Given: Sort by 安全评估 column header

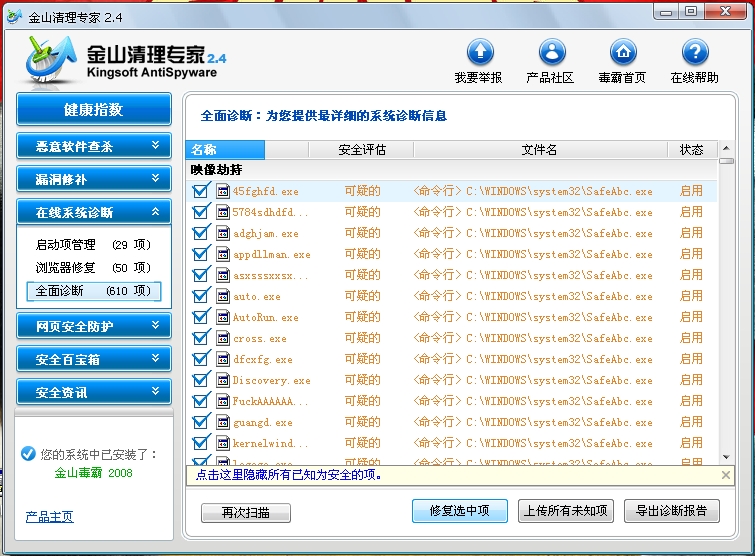Looking at the screenshot, I should 361,150.
